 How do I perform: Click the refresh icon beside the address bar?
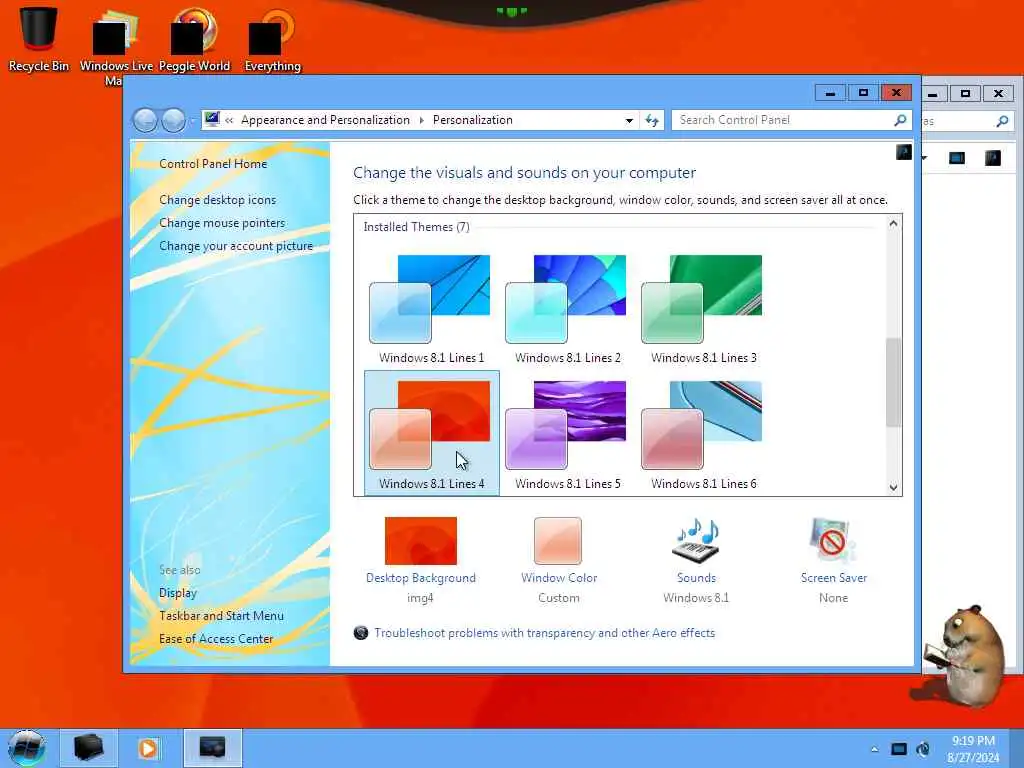click(652, 120)
